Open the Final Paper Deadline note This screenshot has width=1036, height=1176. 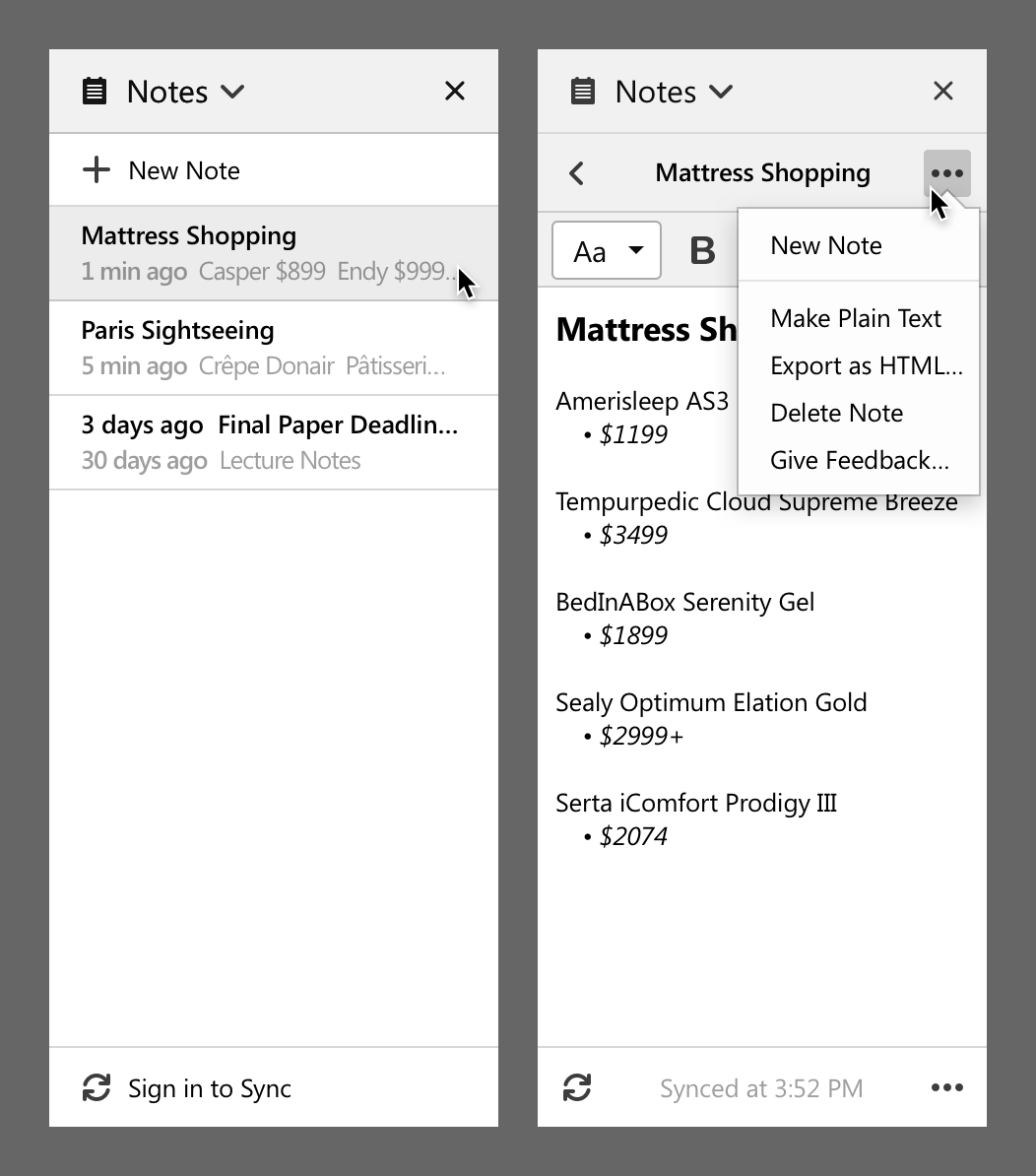pos(274,442)
